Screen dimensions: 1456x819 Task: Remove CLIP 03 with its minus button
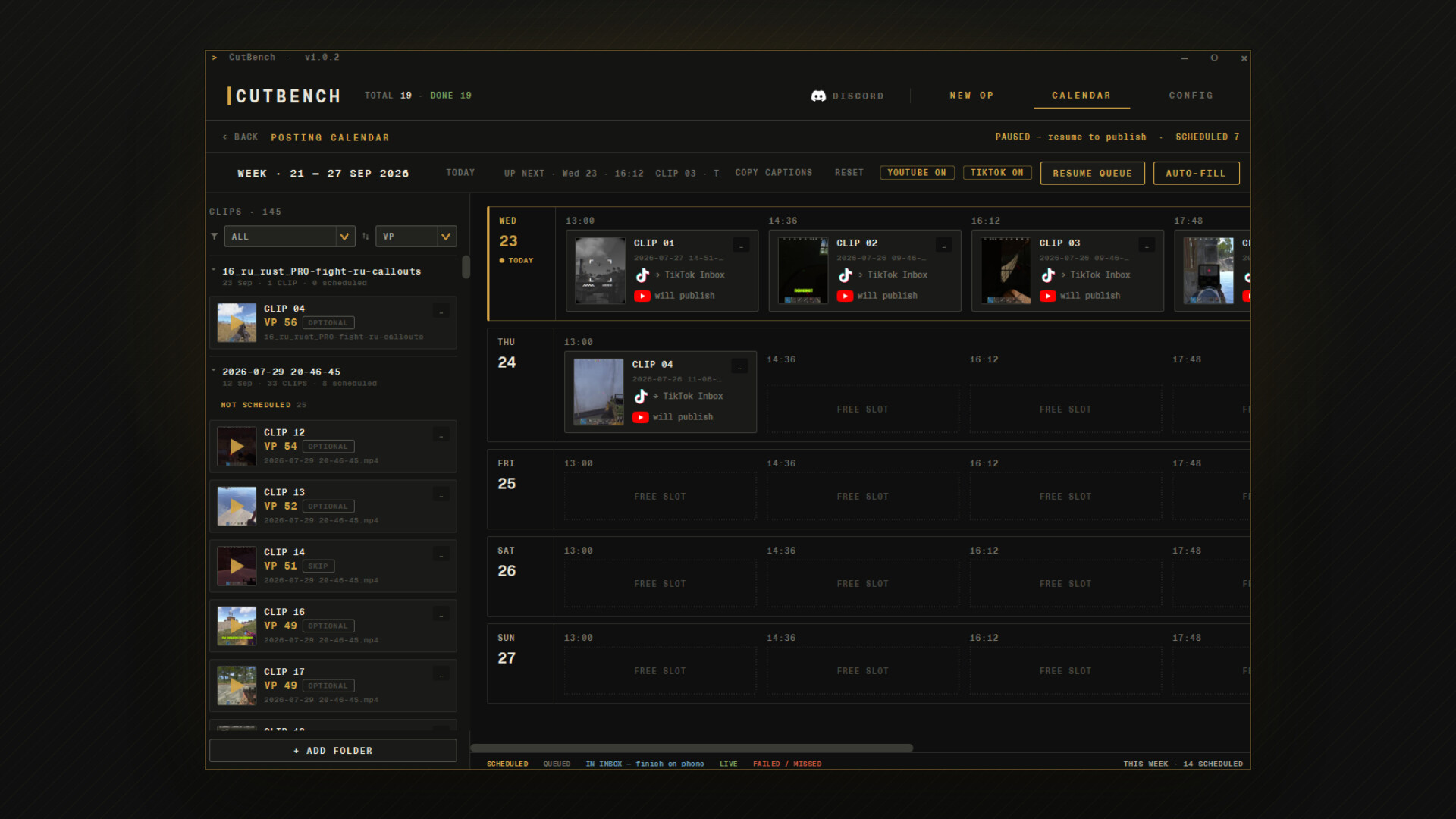(1147, 245)
